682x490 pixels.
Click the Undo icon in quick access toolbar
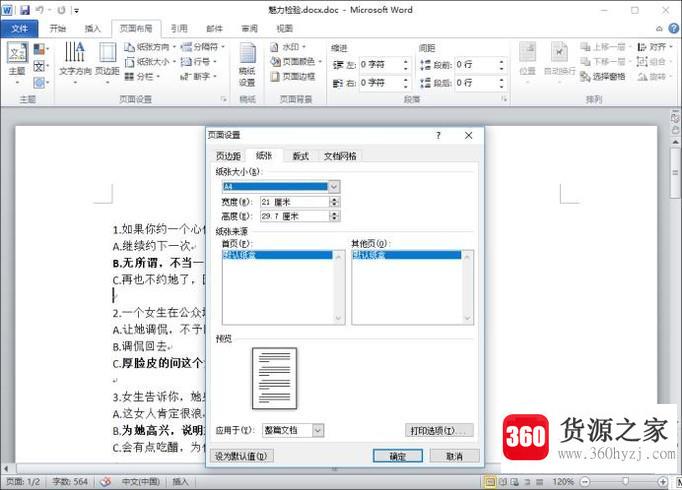tap(40, 10)
